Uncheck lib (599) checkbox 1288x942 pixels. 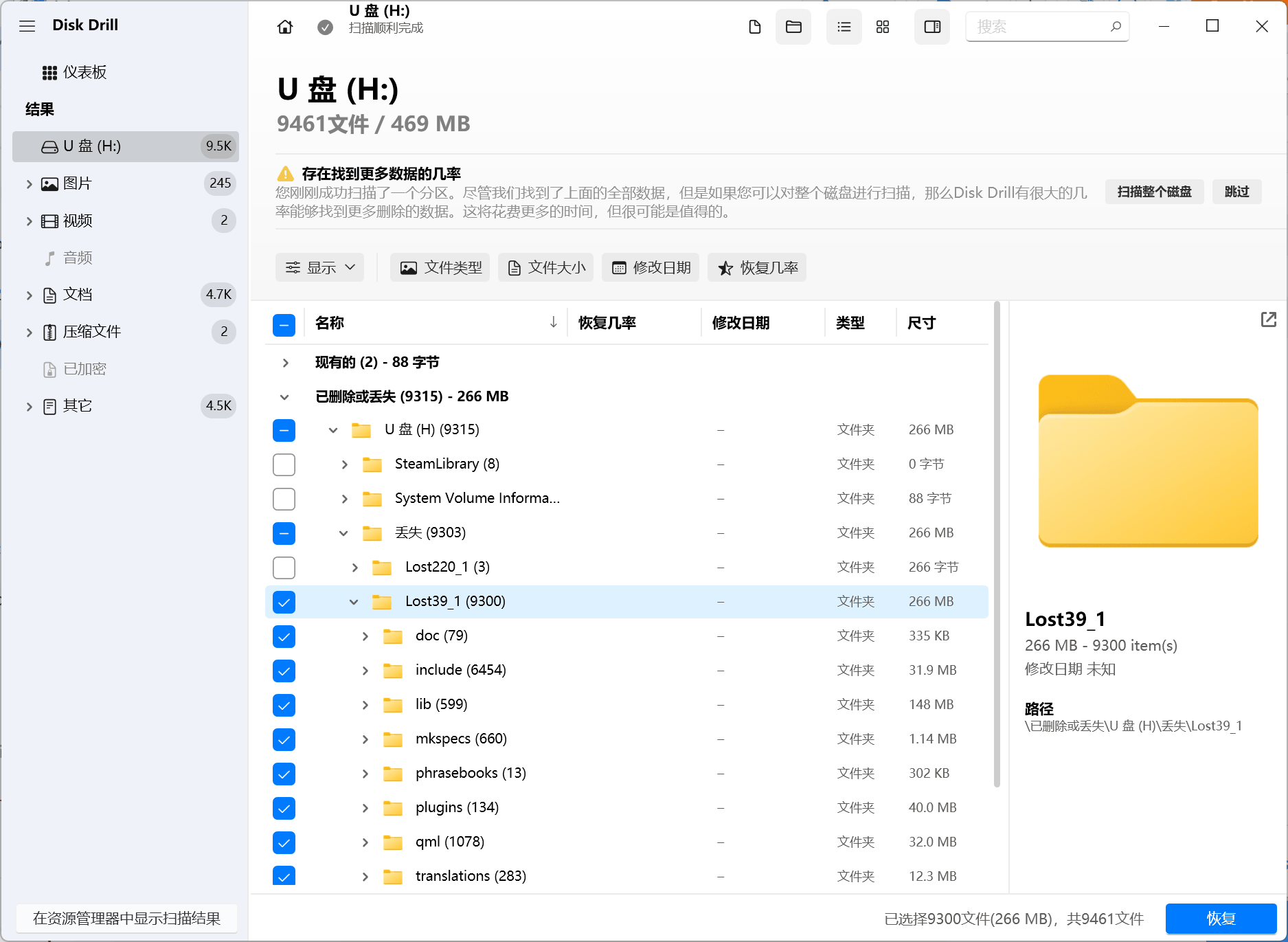[x=284, y=705]
